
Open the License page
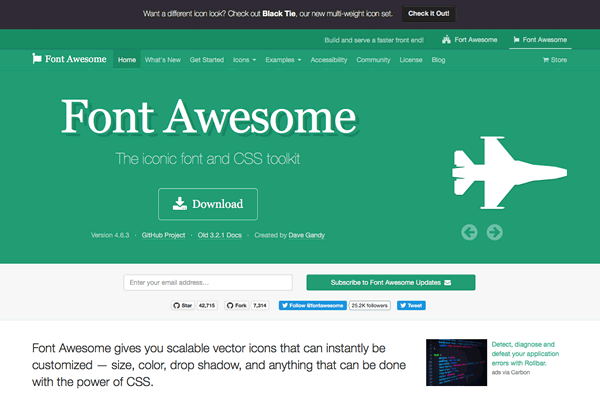pos(411,60)
